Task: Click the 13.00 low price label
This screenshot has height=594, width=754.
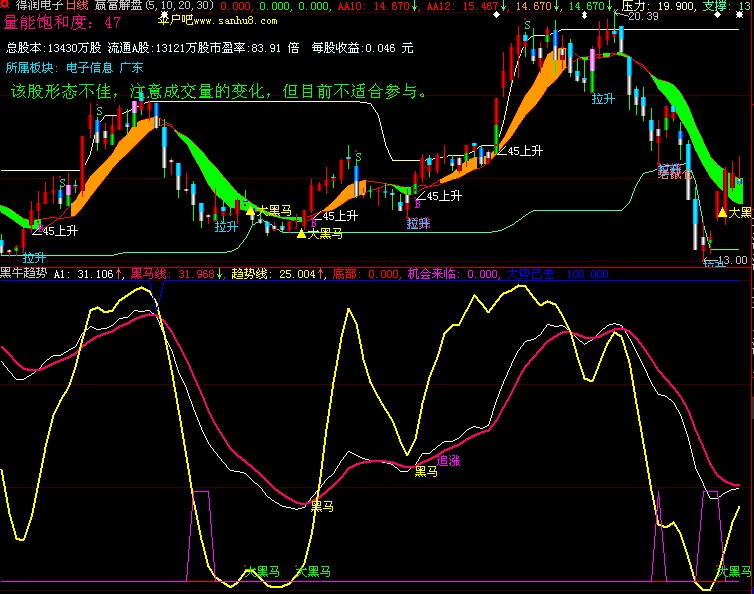Action: pyautogui.click(x=733, y=260)
